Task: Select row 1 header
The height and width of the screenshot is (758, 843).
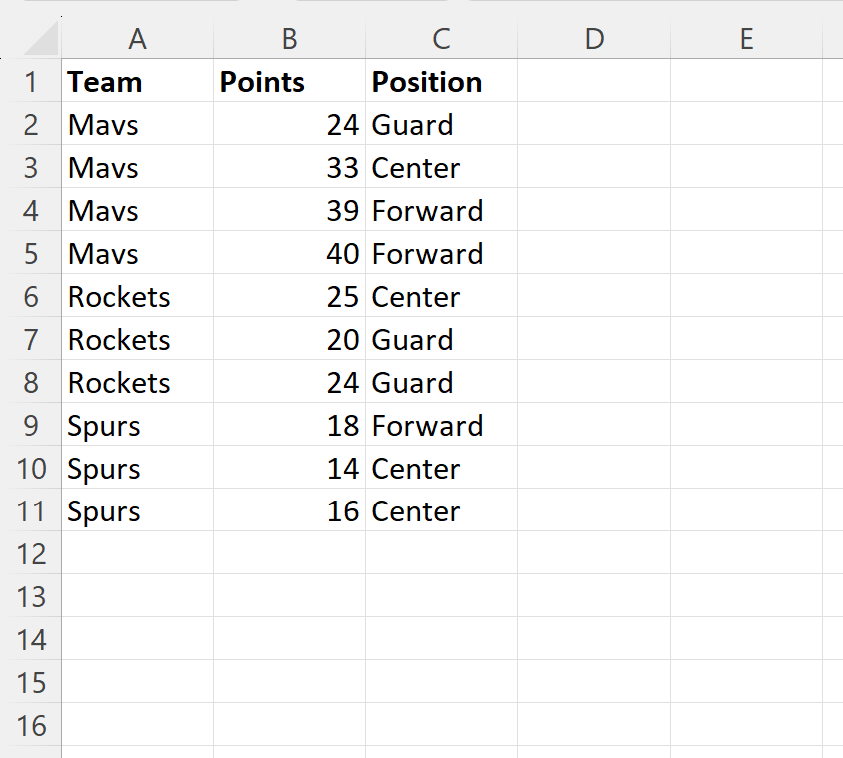Action: coord(31,81)
